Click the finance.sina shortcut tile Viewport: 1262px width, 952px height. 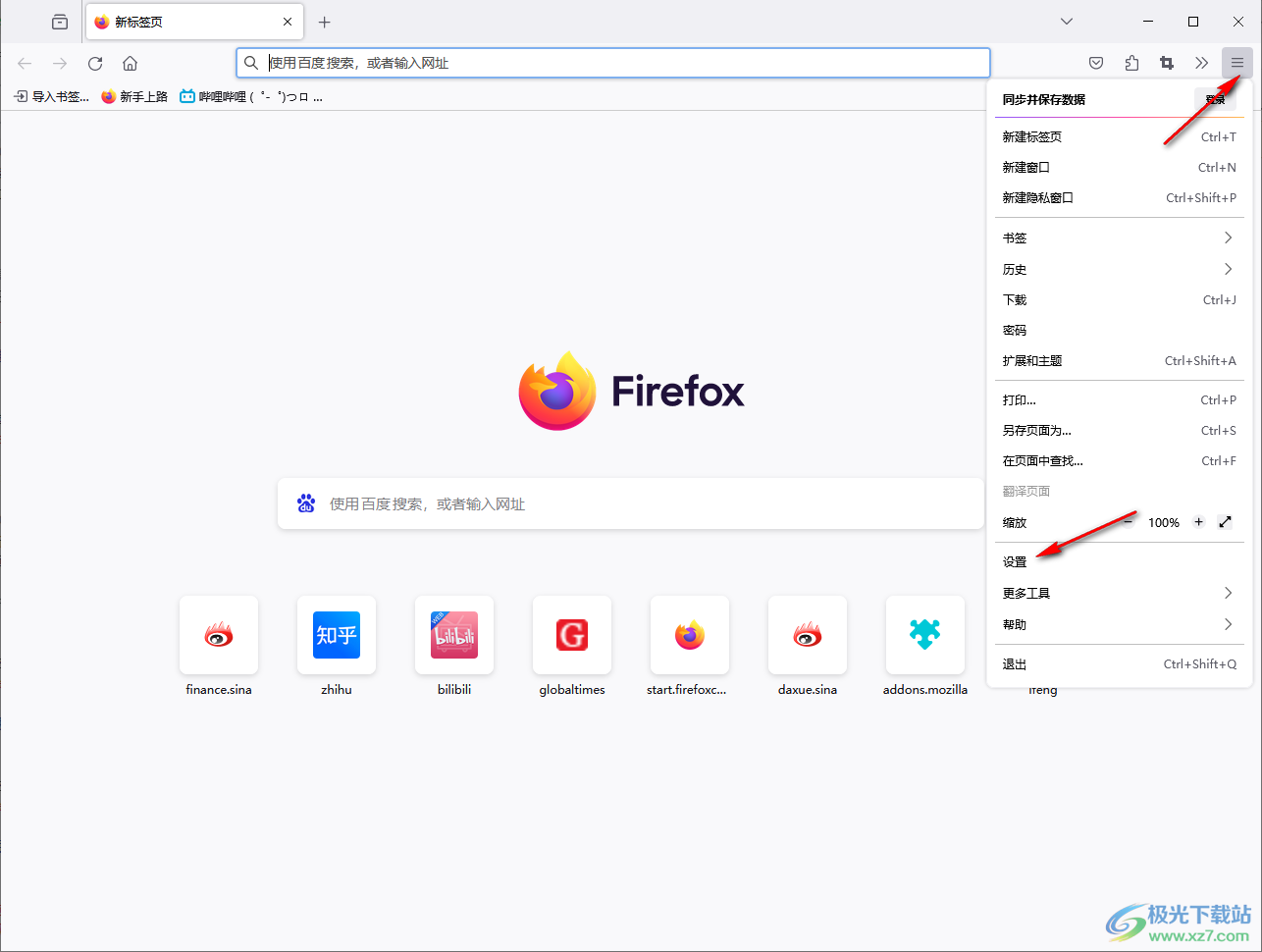(x=219, y=635)
